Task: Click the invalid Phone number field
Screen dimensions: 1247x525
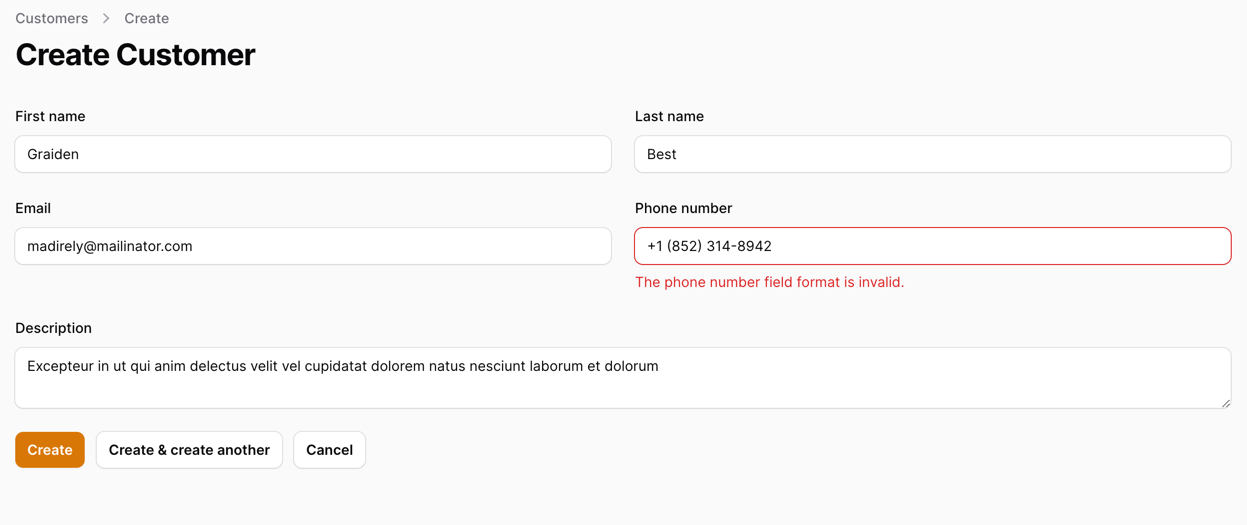Action: [932, 246]
